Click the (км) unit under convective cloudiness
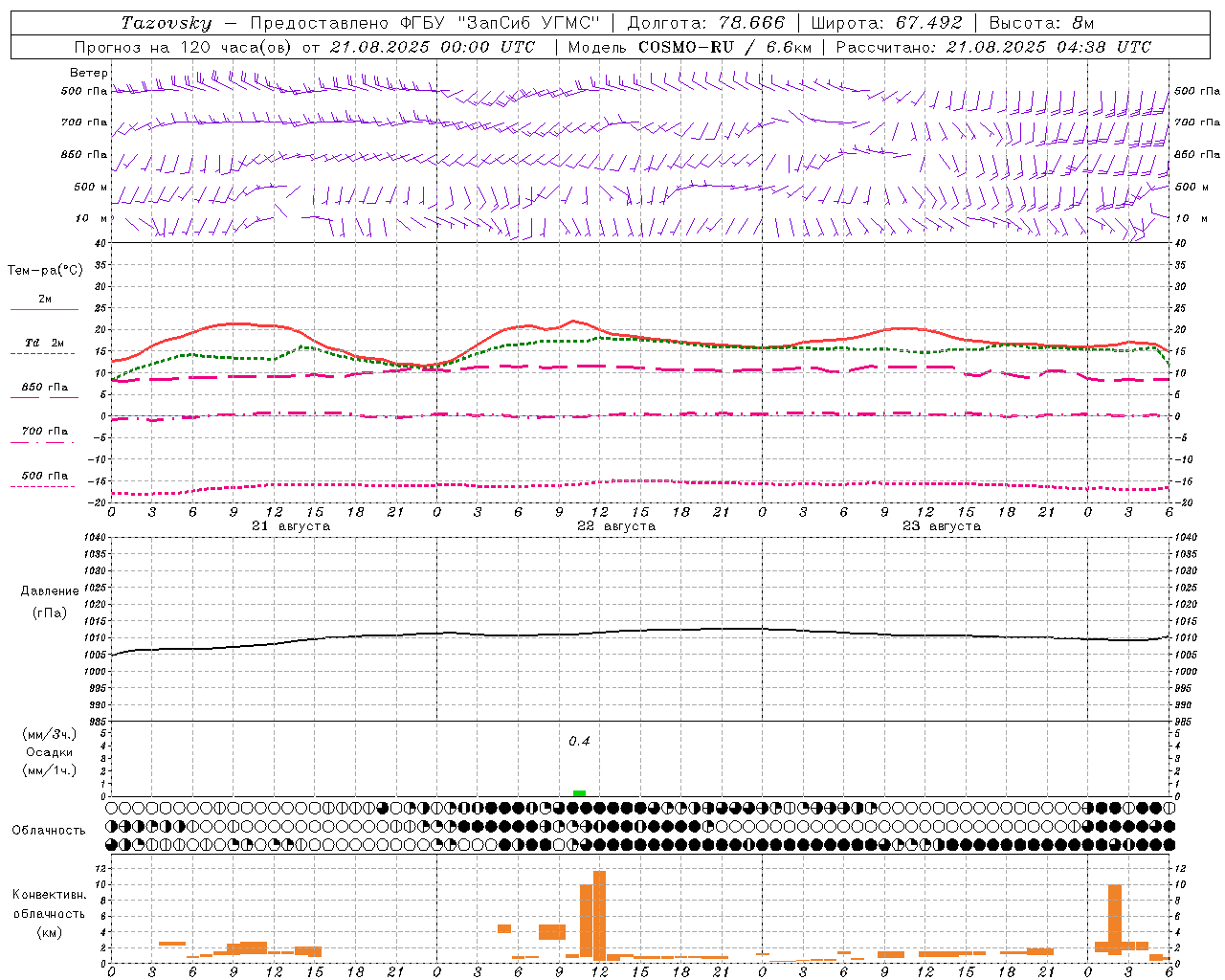 [49, 932]
